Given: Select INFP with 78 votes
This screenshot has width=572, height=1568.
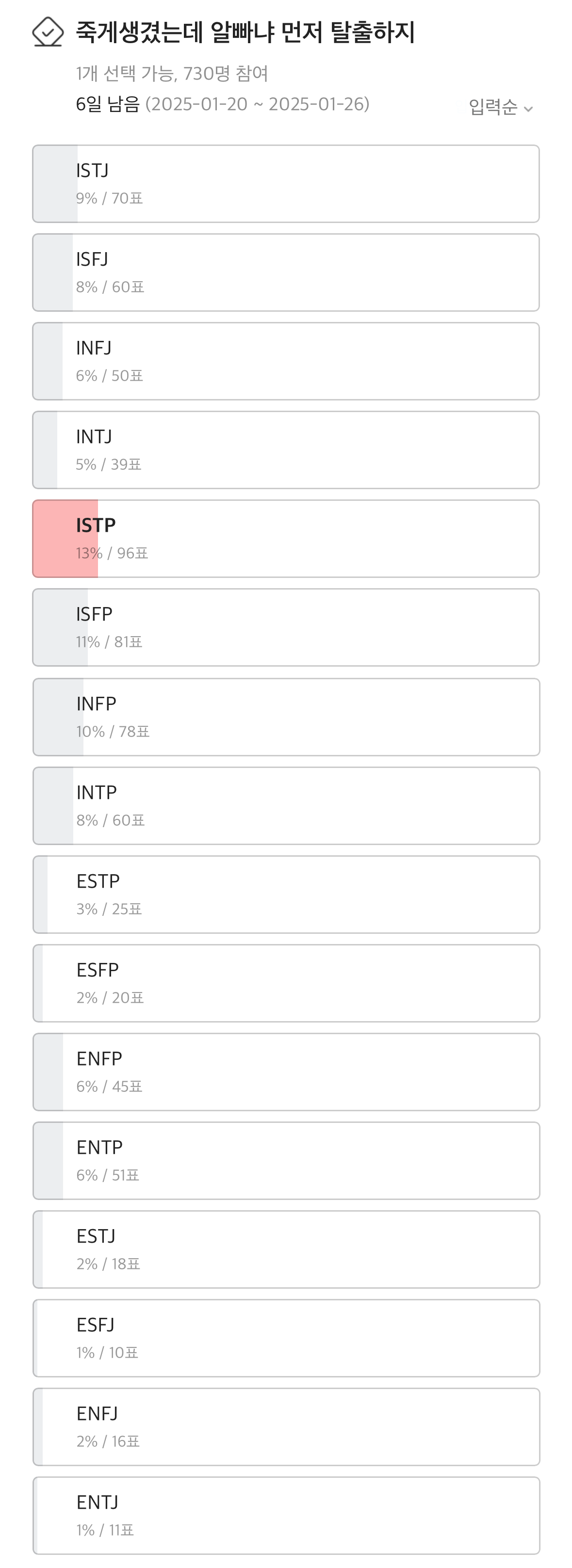Looking at the screenshot, I should [x=286, y=717].
